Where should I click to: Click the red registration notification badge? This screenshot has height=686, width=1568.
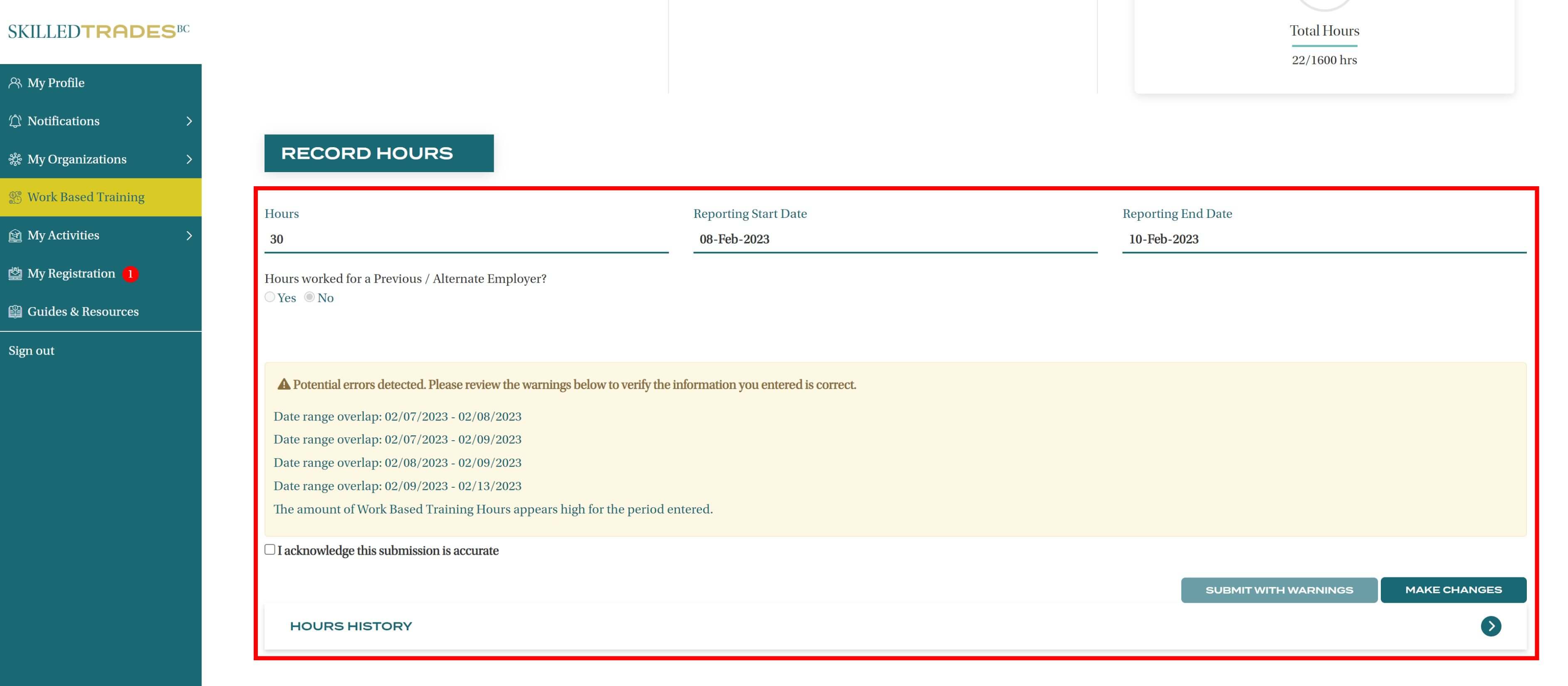(x=130, y=274)
